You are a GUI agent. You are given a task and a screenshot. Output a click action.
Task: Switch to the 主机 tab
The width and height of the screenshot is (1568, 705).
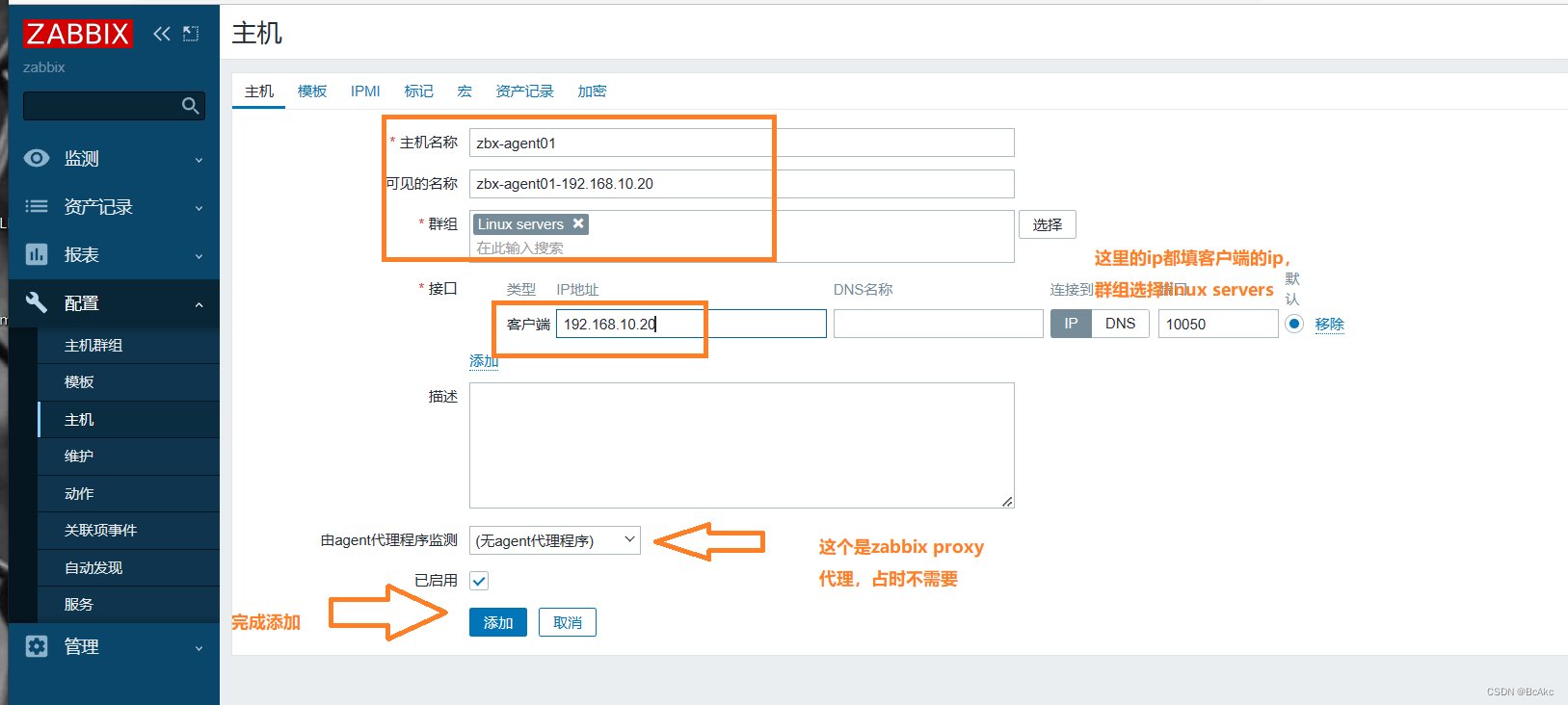coord(259,91)
